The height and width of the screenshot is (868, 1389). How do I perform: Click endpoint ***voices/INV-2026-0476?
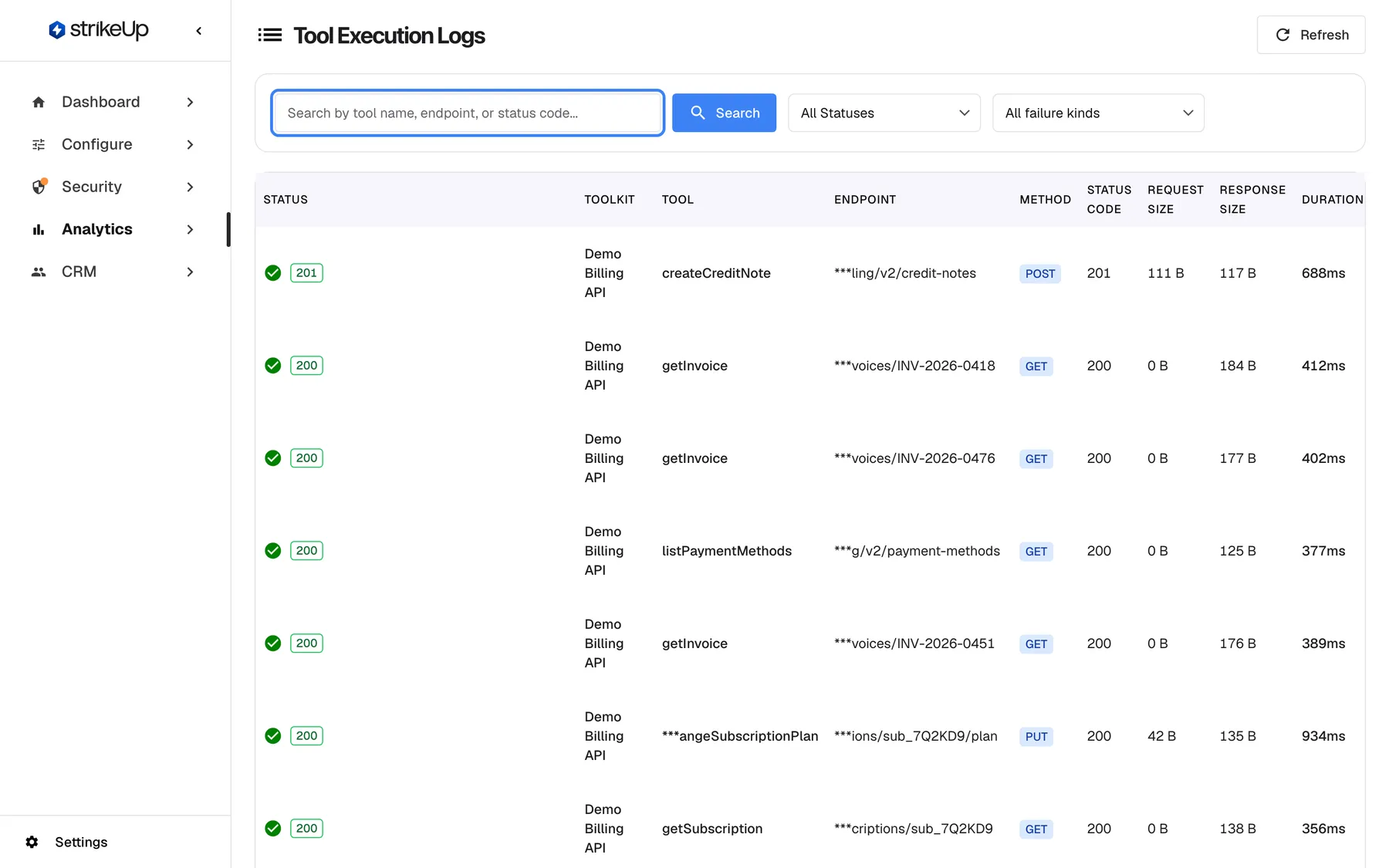click(x=914, y=458)
